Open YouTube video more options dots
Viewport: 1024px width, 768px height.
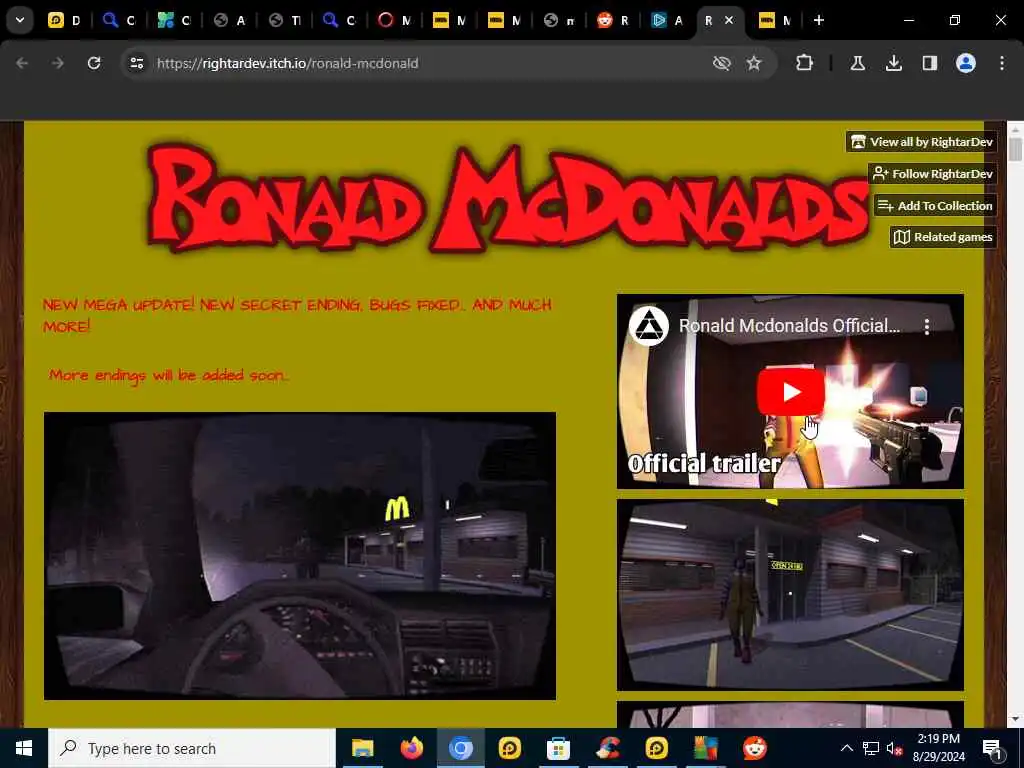[927, 327]
